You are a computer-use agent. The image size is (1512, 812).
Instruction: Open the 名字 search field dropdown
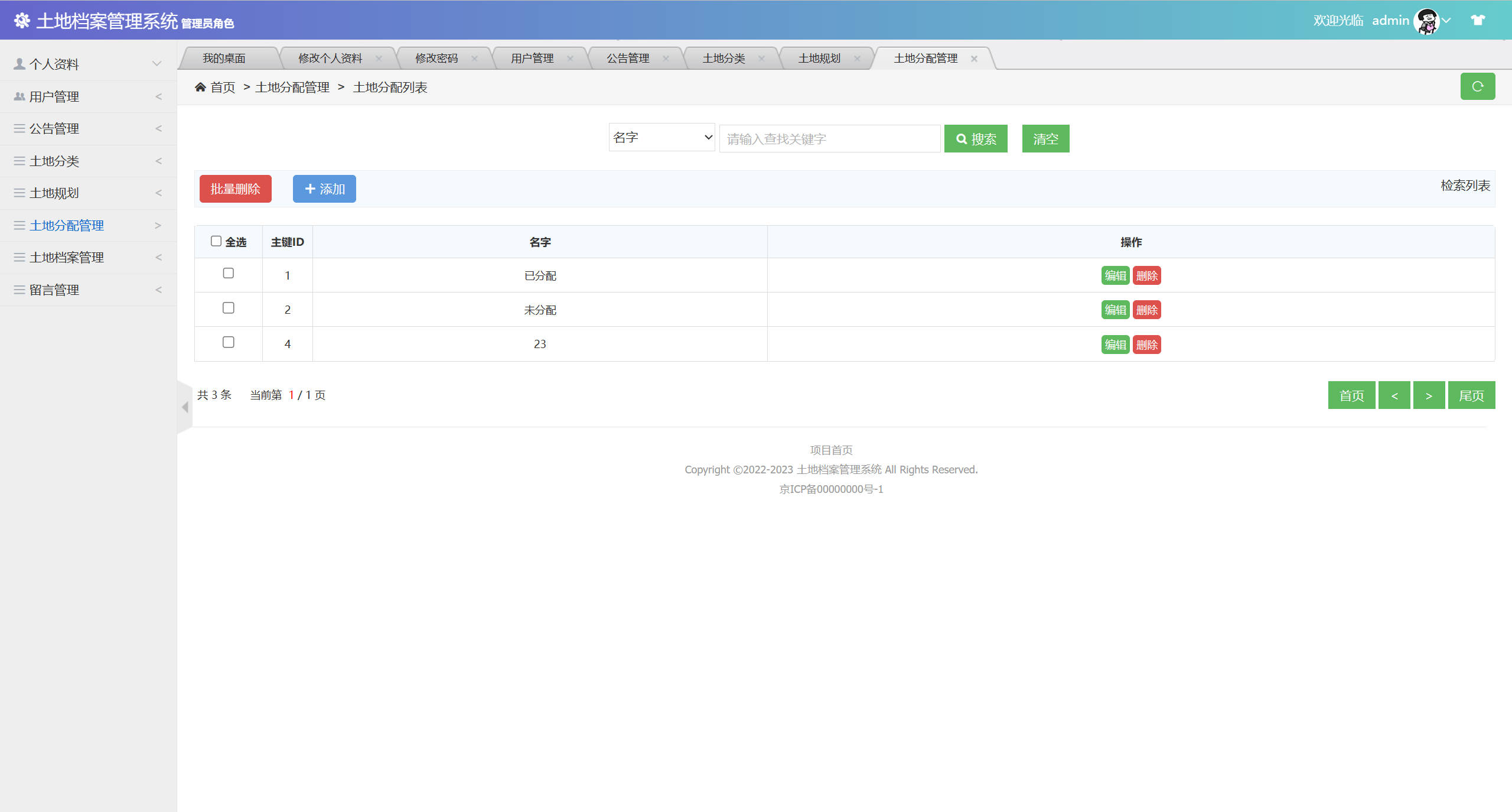661,137
